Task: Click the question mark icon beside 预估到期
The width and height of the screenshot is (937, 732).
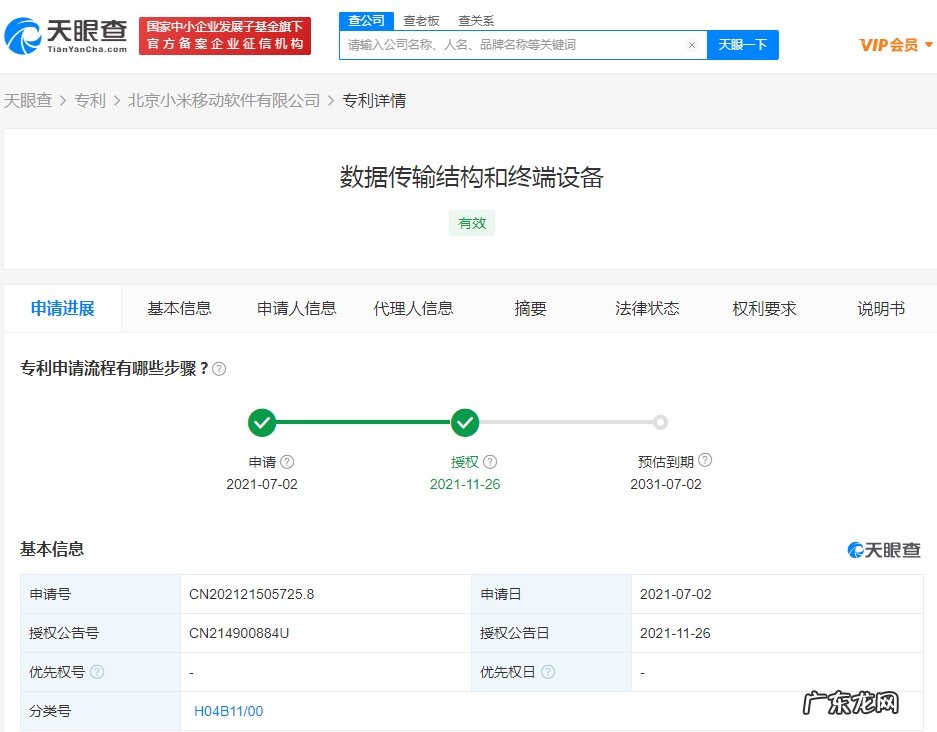Action: click(x=705, y=459)
